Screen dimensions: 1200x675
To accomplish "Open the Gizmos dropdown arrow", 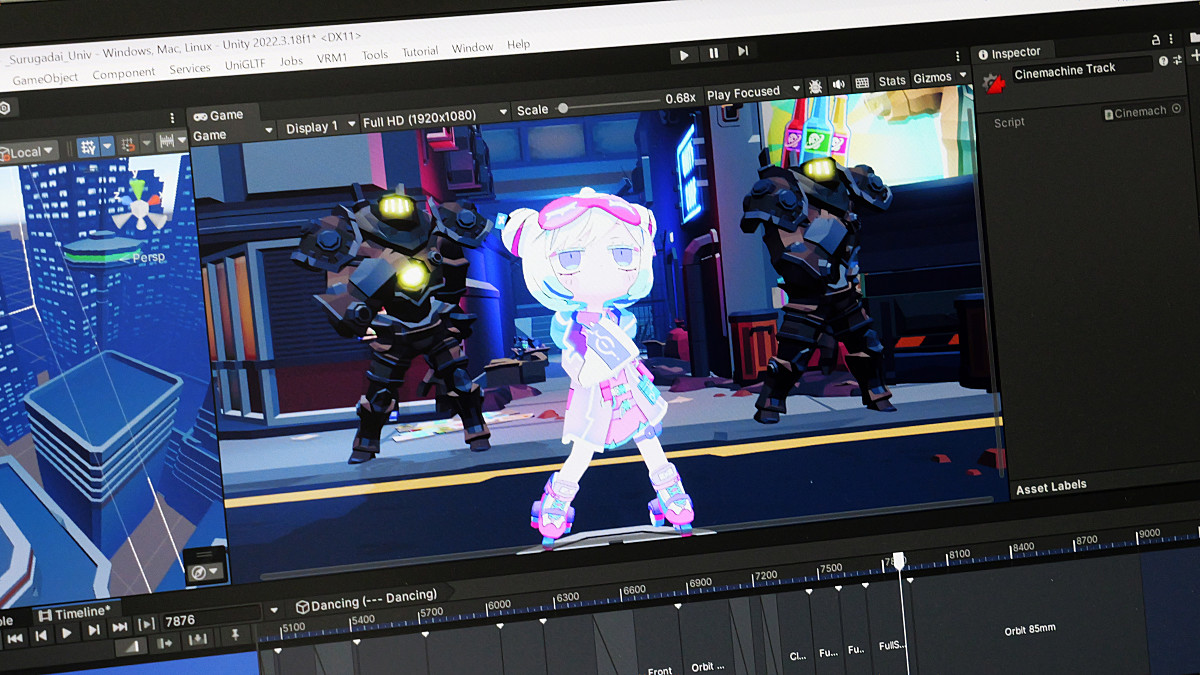I will tap(963, 75).
